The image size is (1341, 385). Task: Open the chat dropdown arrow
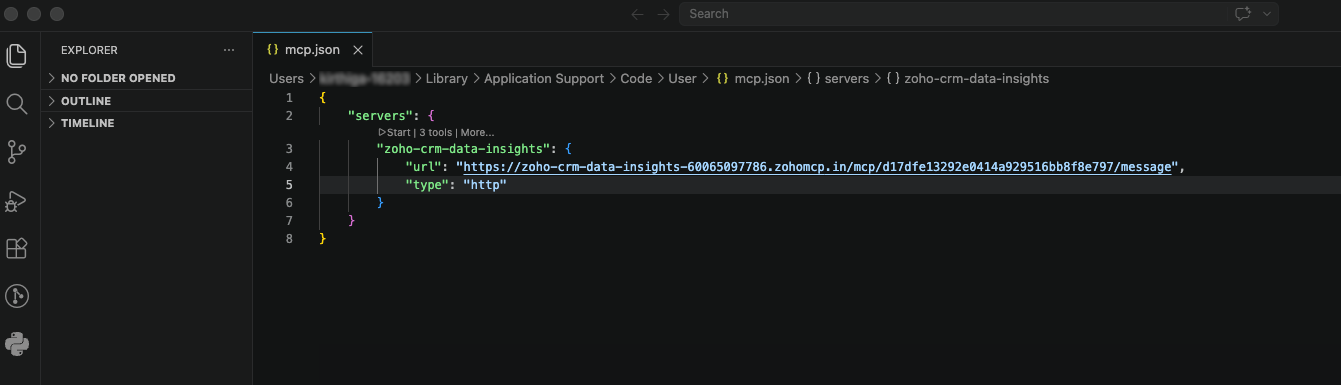1268,14
